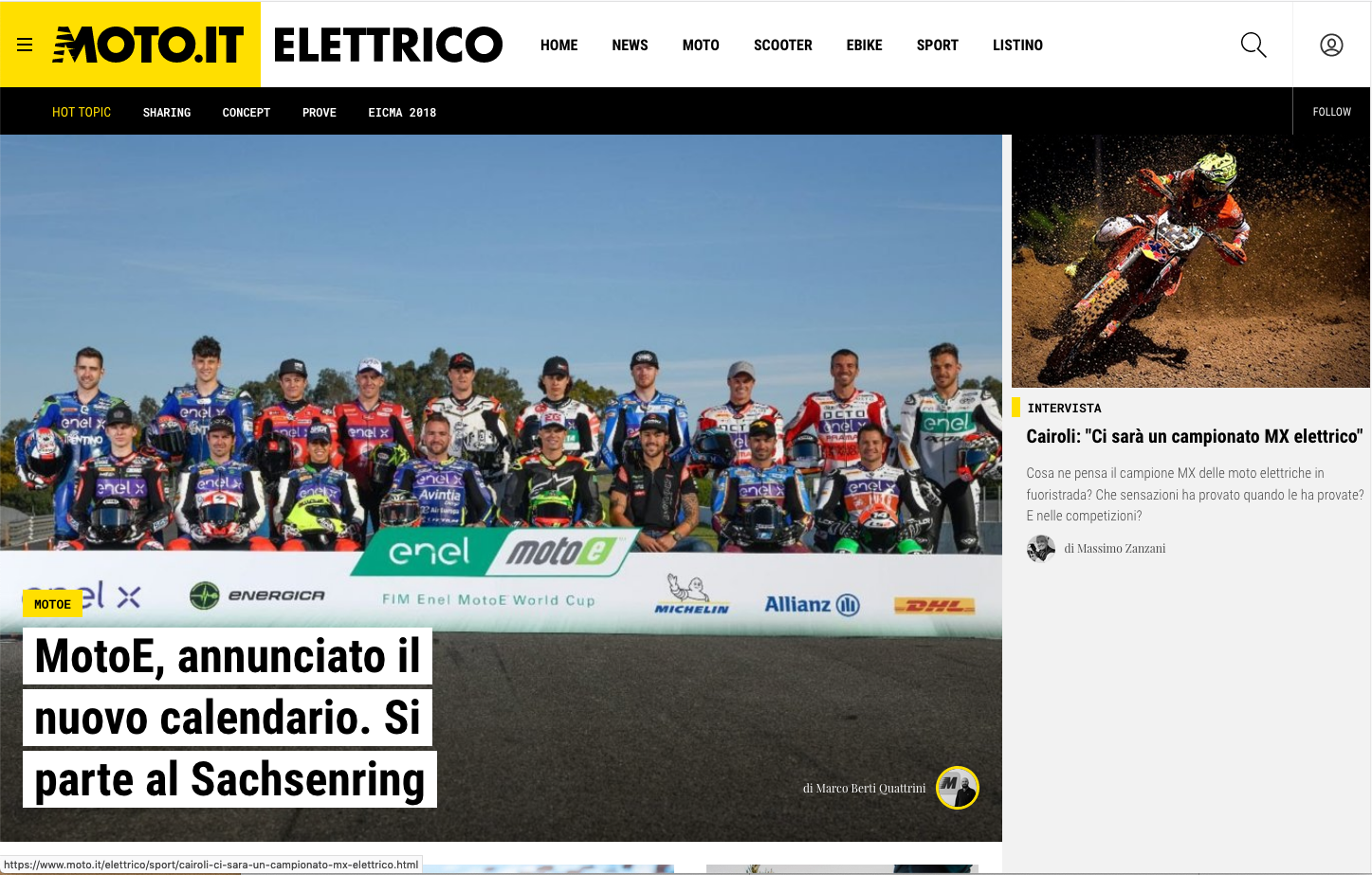Viewport: 1372px width, 875px height.
Task: Click Marco Berti Quattrini's author avatar
Action: tap(958, 788)
